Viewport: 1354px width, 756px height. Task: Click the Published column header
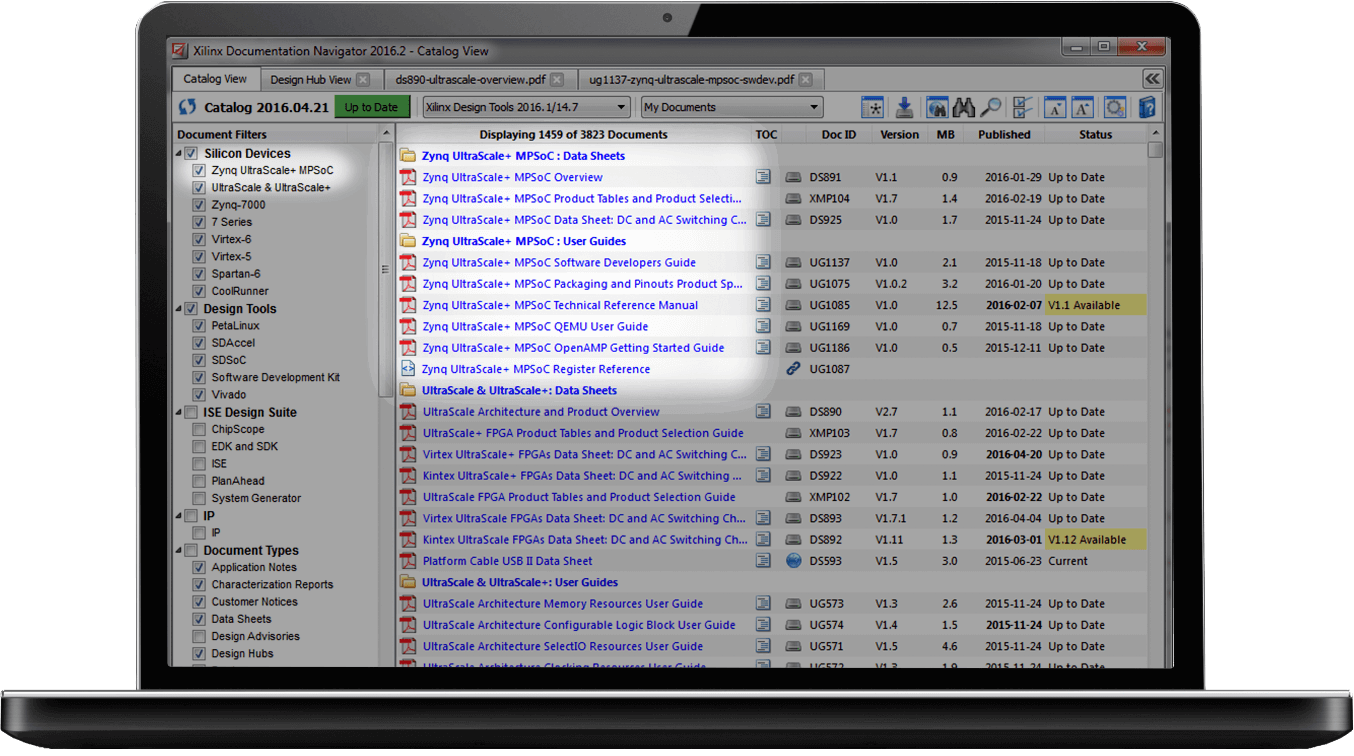coord(1004,135)
